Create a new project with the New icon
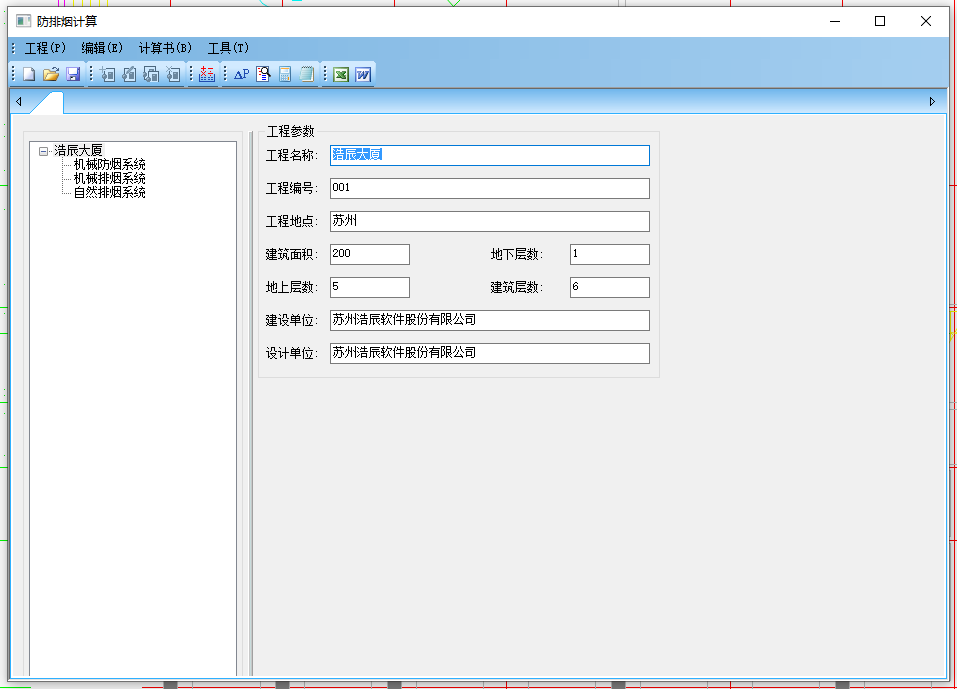This screenshot has width=957, height=689. (x=27, y=73)
